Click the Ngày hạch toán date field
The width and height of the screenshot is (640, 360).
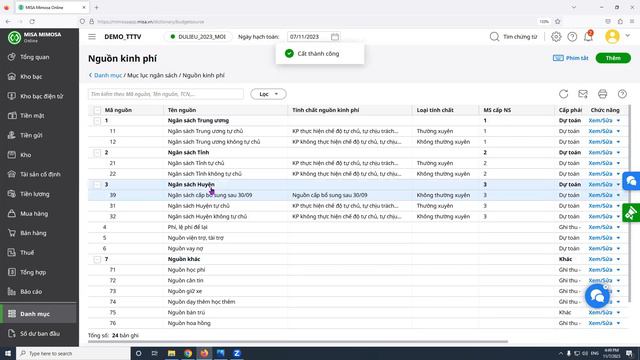click(313, 37)
